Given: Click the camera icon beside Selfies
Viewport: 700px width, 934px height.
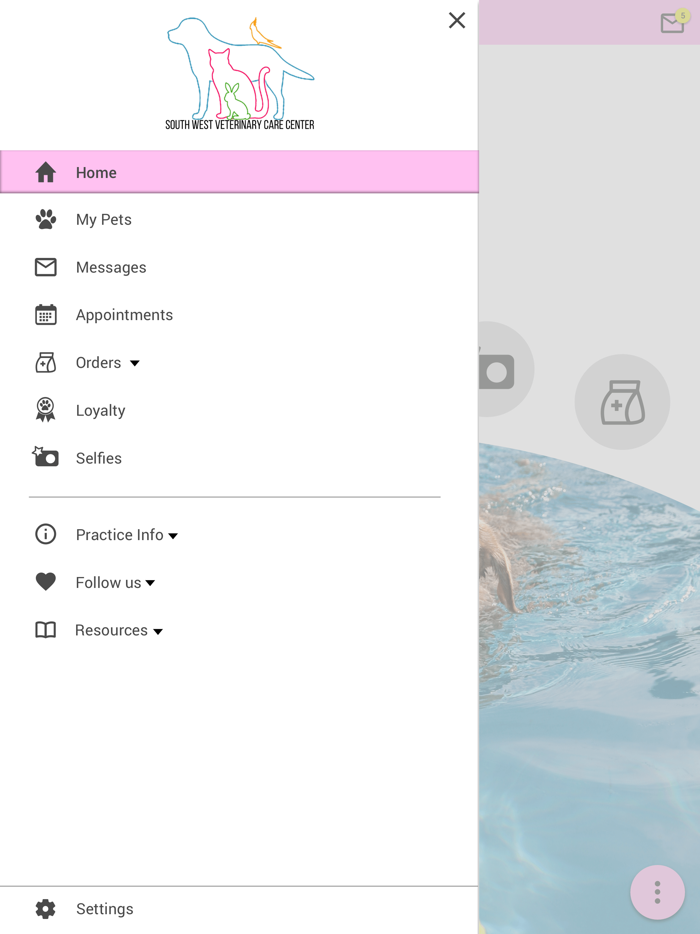Looking at the screenshot, I should click(45, 457).
